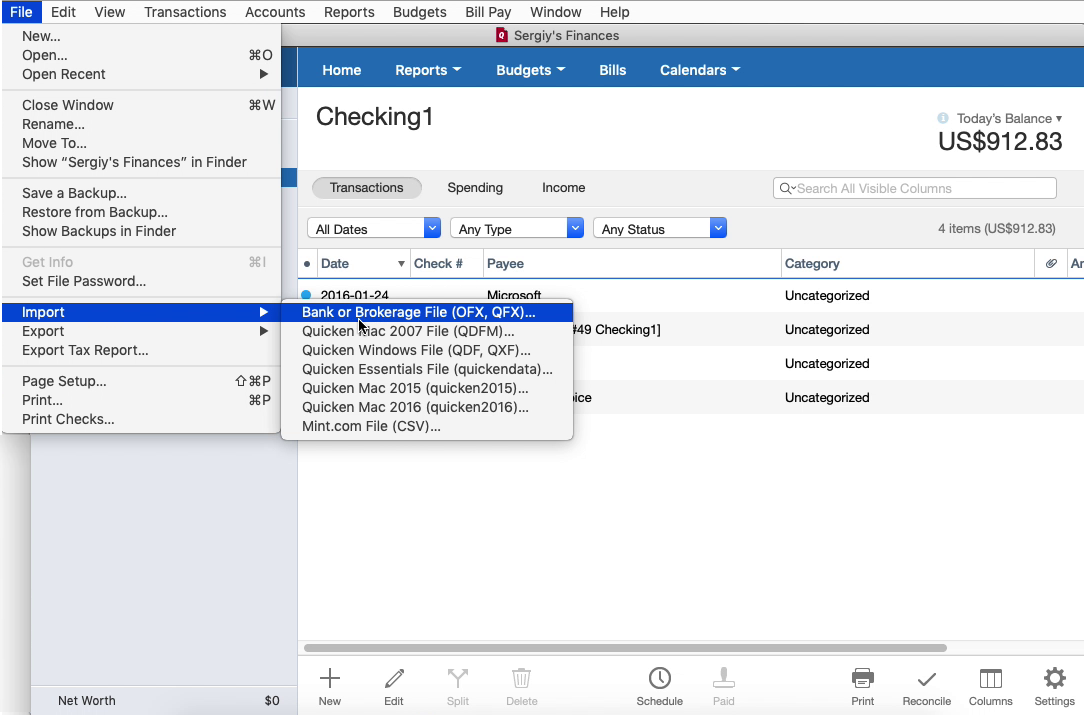Select Bank or Brokerage File (OFX, QFX)

427,312
